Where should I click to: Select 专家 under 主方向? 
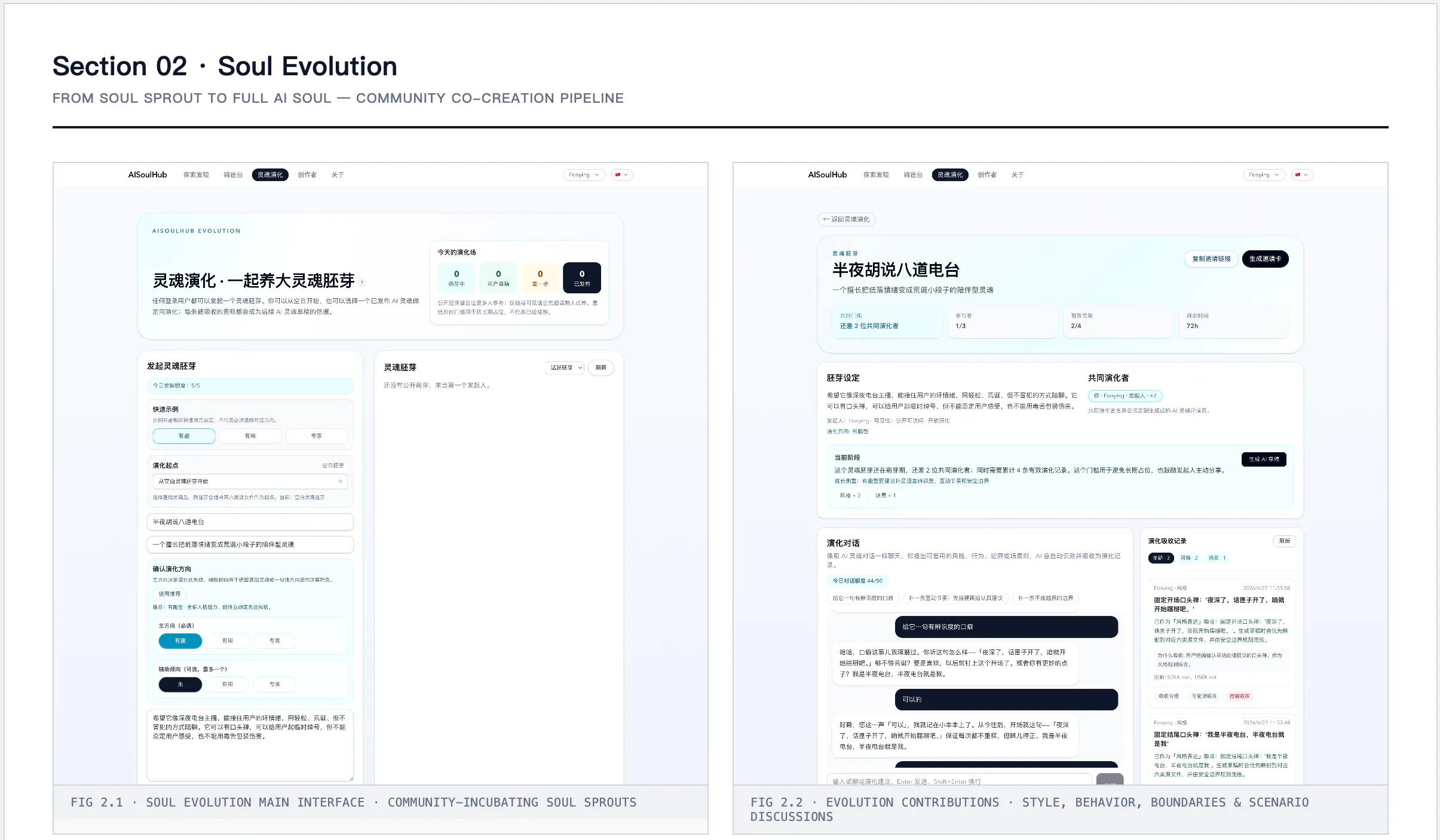(275, 640)
